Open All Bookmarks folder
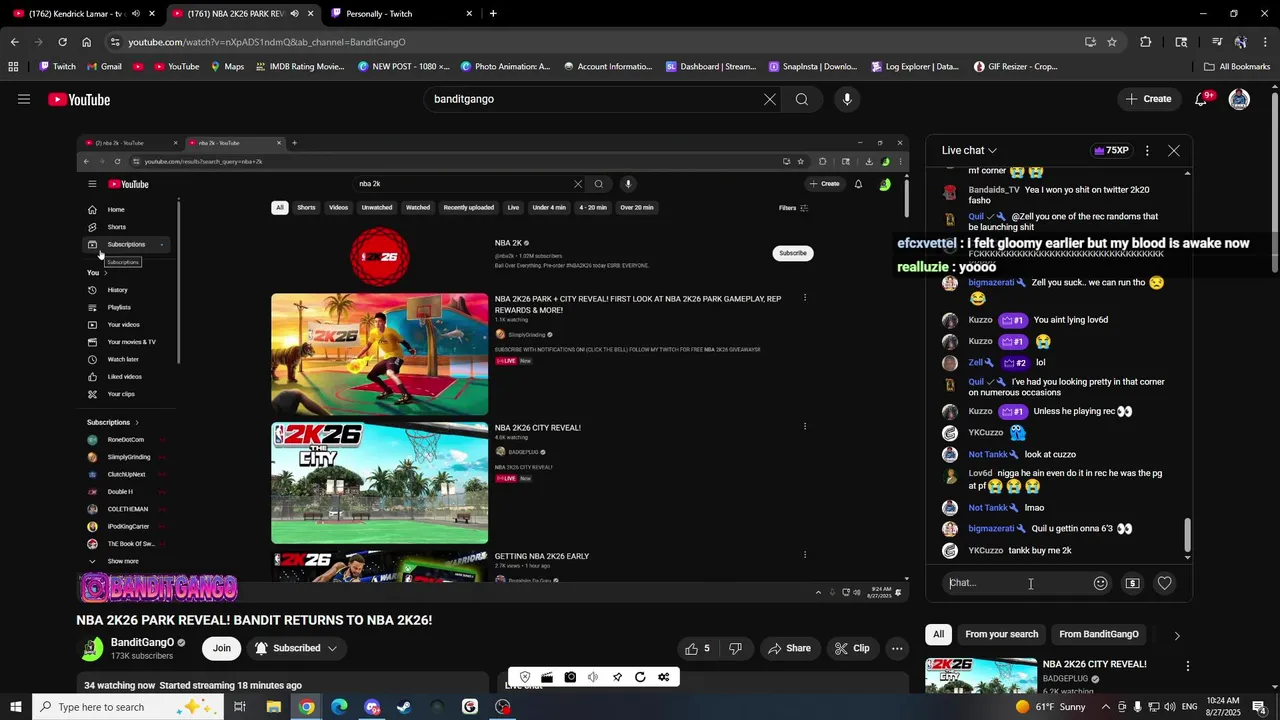The height and width of the screenshot is (720, 1280). tap(1237, 67)
